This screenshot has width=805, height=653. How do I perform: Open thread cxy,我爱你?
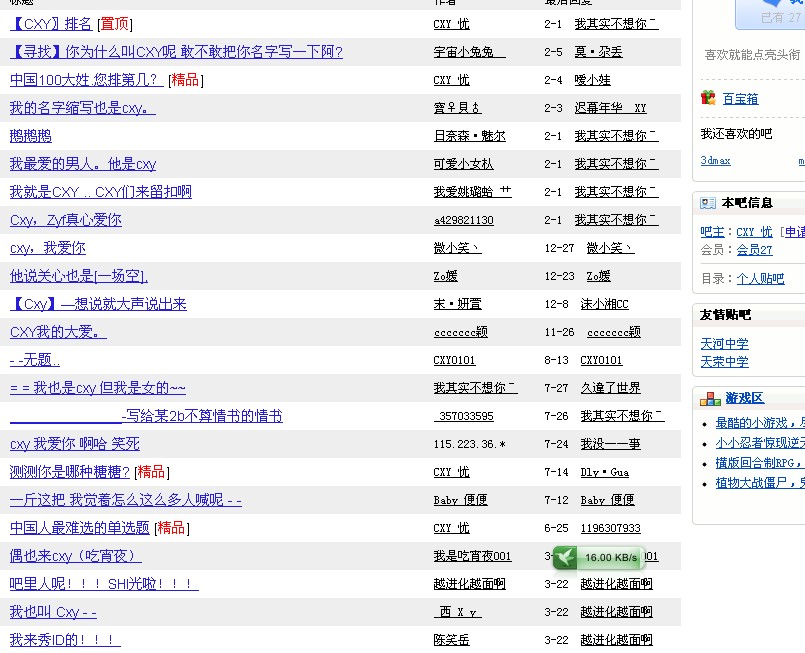48,248
